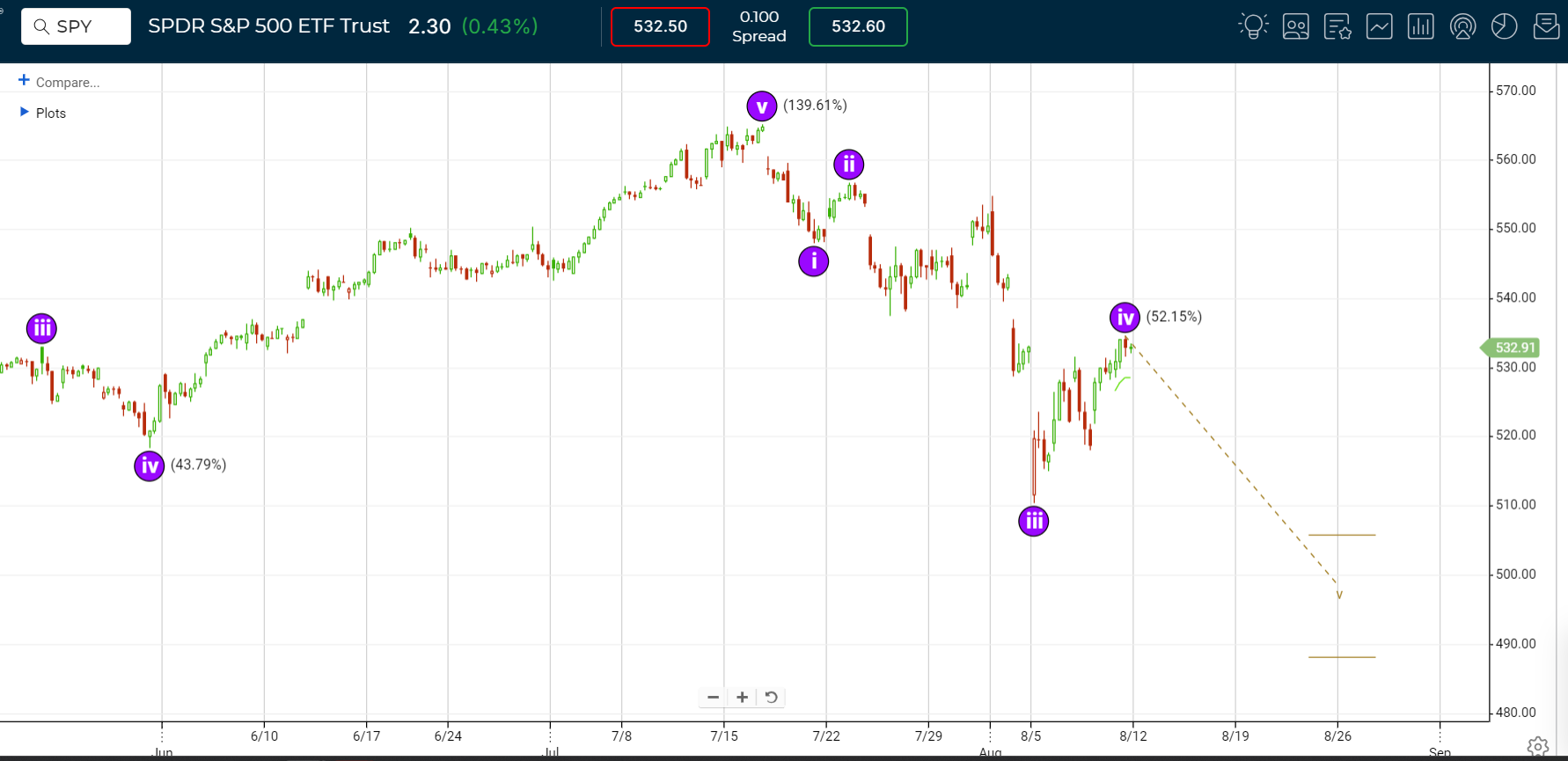The image size is (1568, 761).
Task: Click the Compare... add button
Action: [59, 82]
